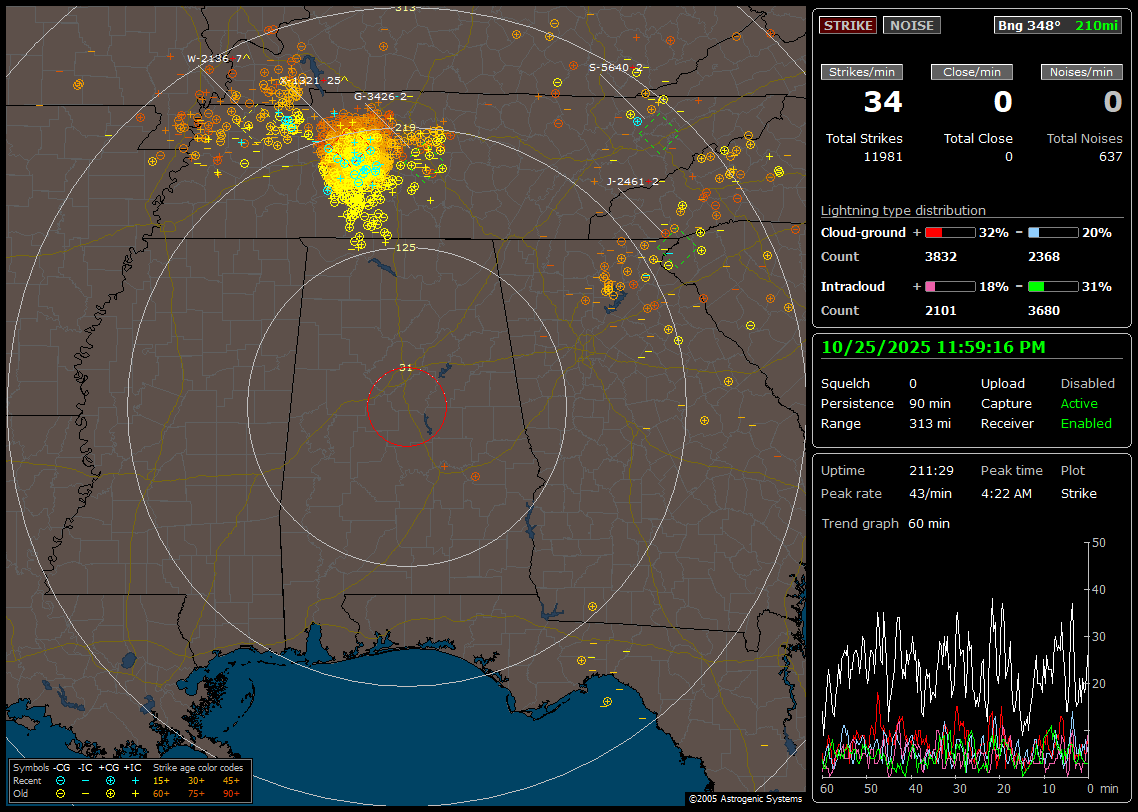1138x812 pixels.
Task: Select the Strikes/min header
Action: click(862, 72)
